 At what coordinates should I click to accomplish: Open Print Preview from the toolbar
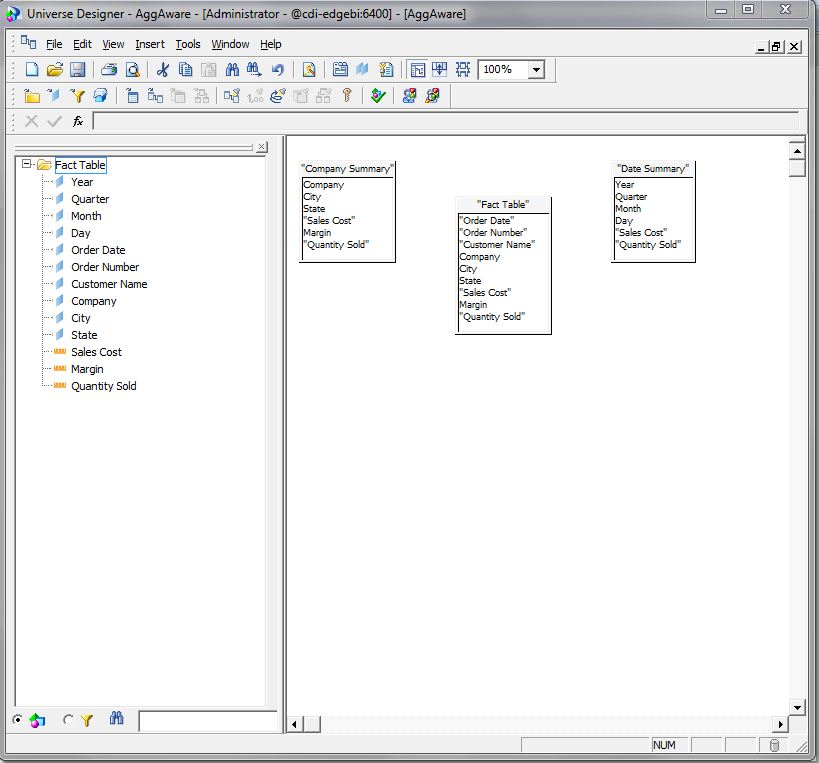pos(133,69)
